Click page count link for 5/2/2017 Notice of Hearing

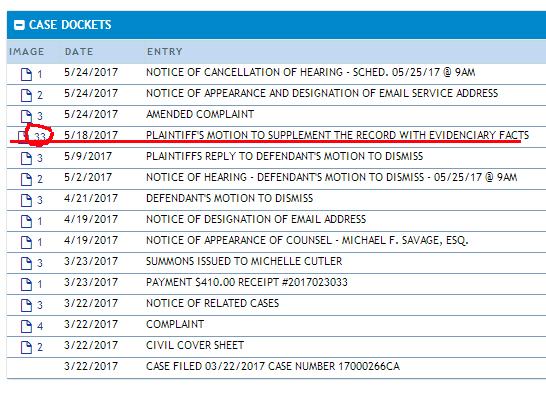tap(40, 179)
